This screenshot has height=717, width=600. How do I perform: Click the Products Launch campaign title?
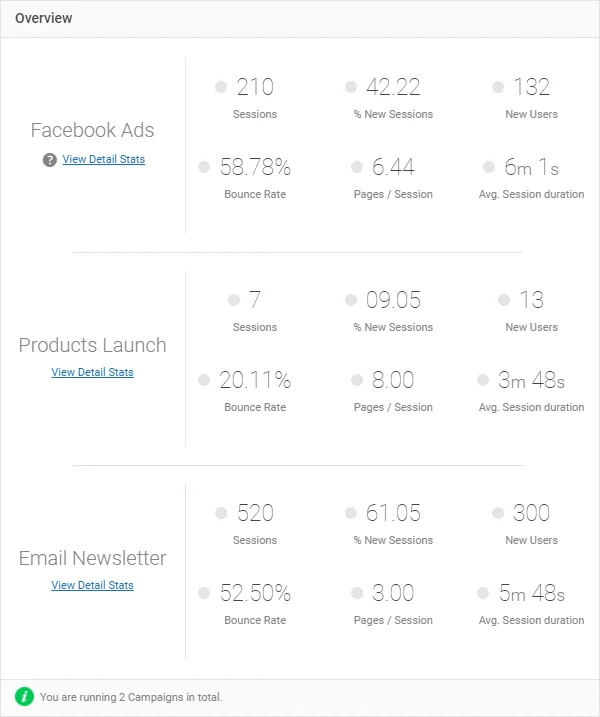coord(92,345)
